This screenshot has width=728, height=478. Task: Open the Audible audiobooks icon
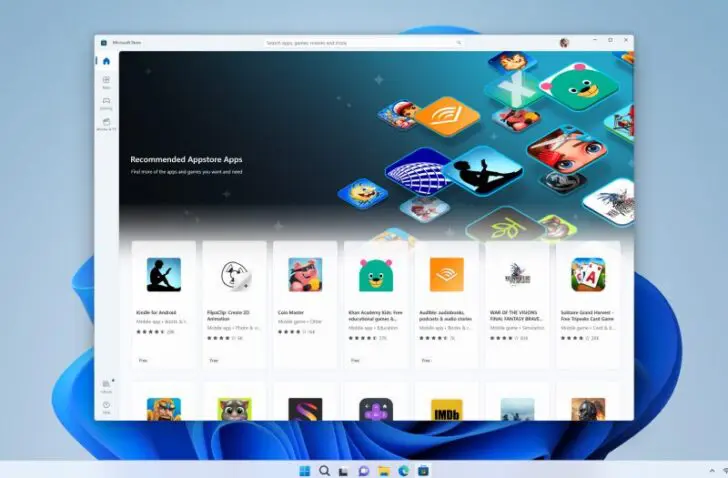pos(447,275)
